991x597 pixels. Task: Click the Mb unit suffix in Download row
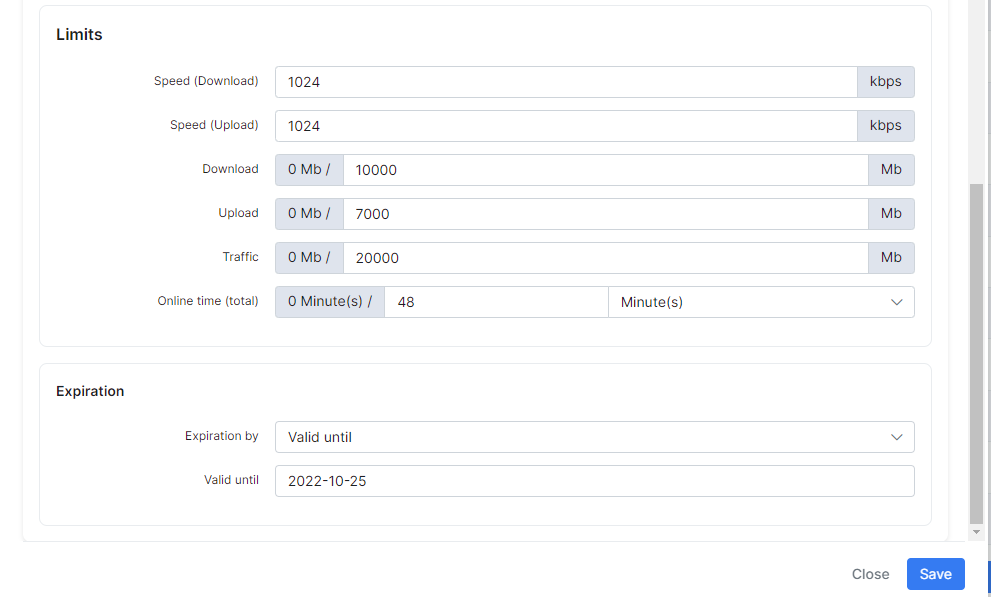[x=891, y=170]
